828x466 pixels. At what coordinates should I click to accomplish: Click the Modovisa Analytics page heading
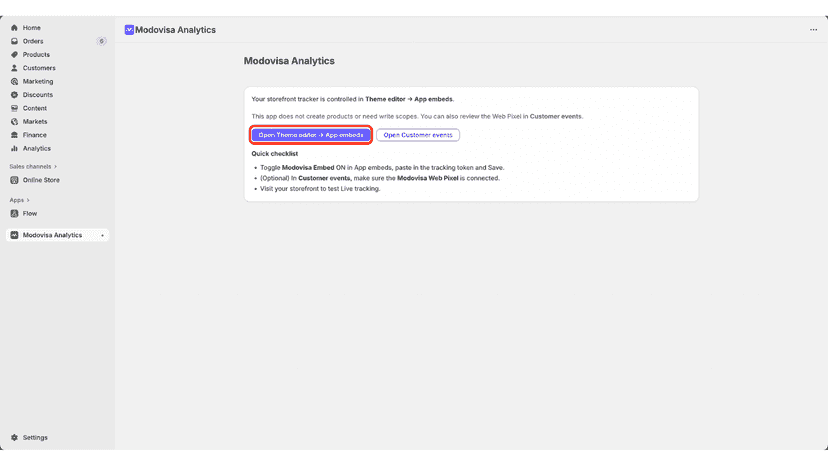pos(289,61)
